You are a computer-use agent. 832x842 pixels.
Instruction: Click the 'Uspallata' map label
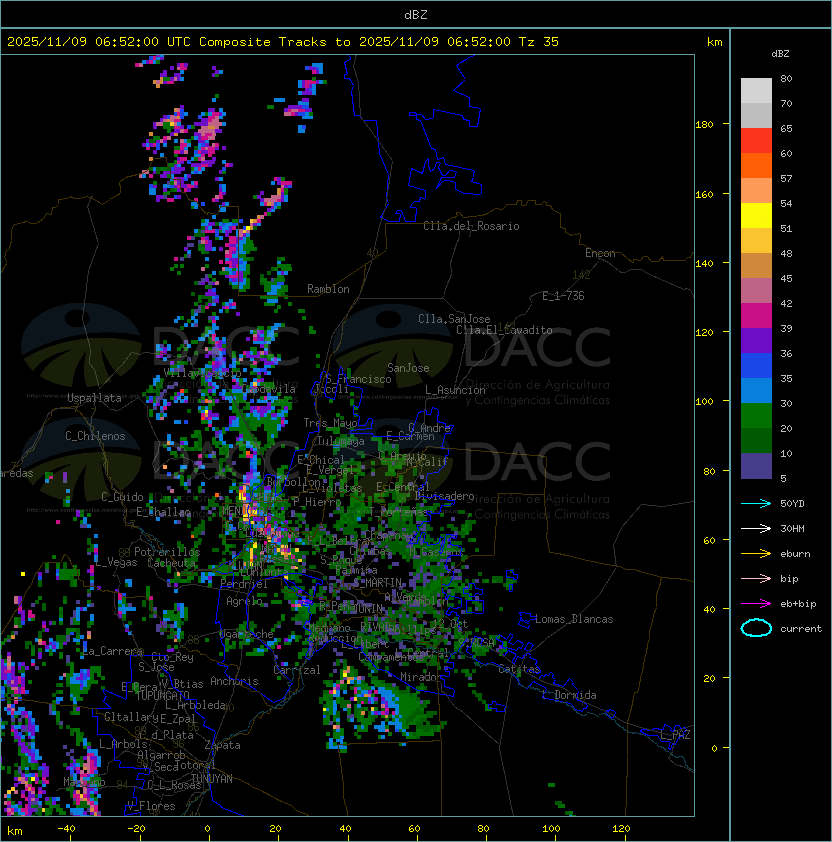[x=94, y=398]
